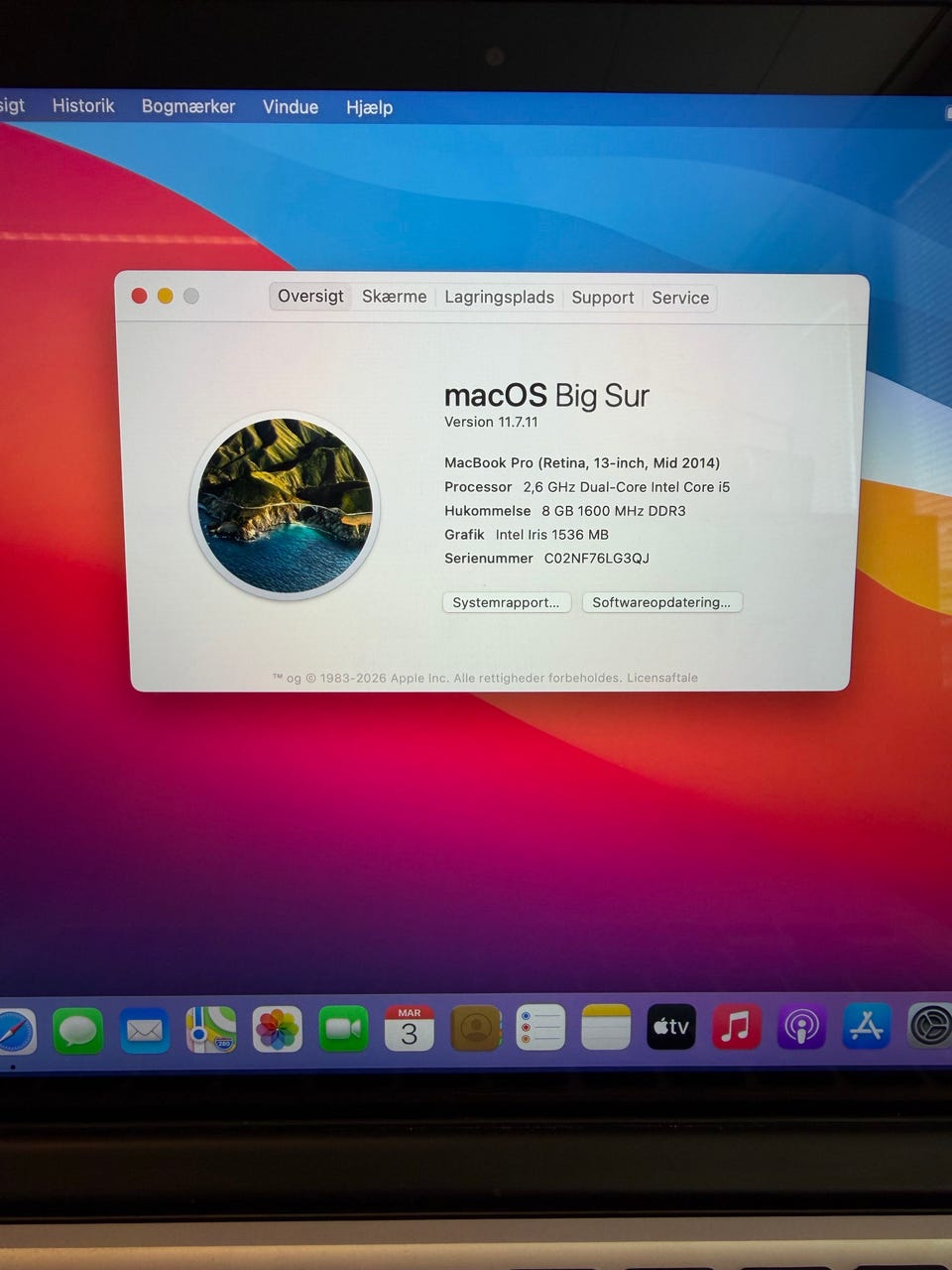This screenshot has height=1270, width=952.
Task: Open FaceTime in the Dock
Action: tap(343, 1028)
